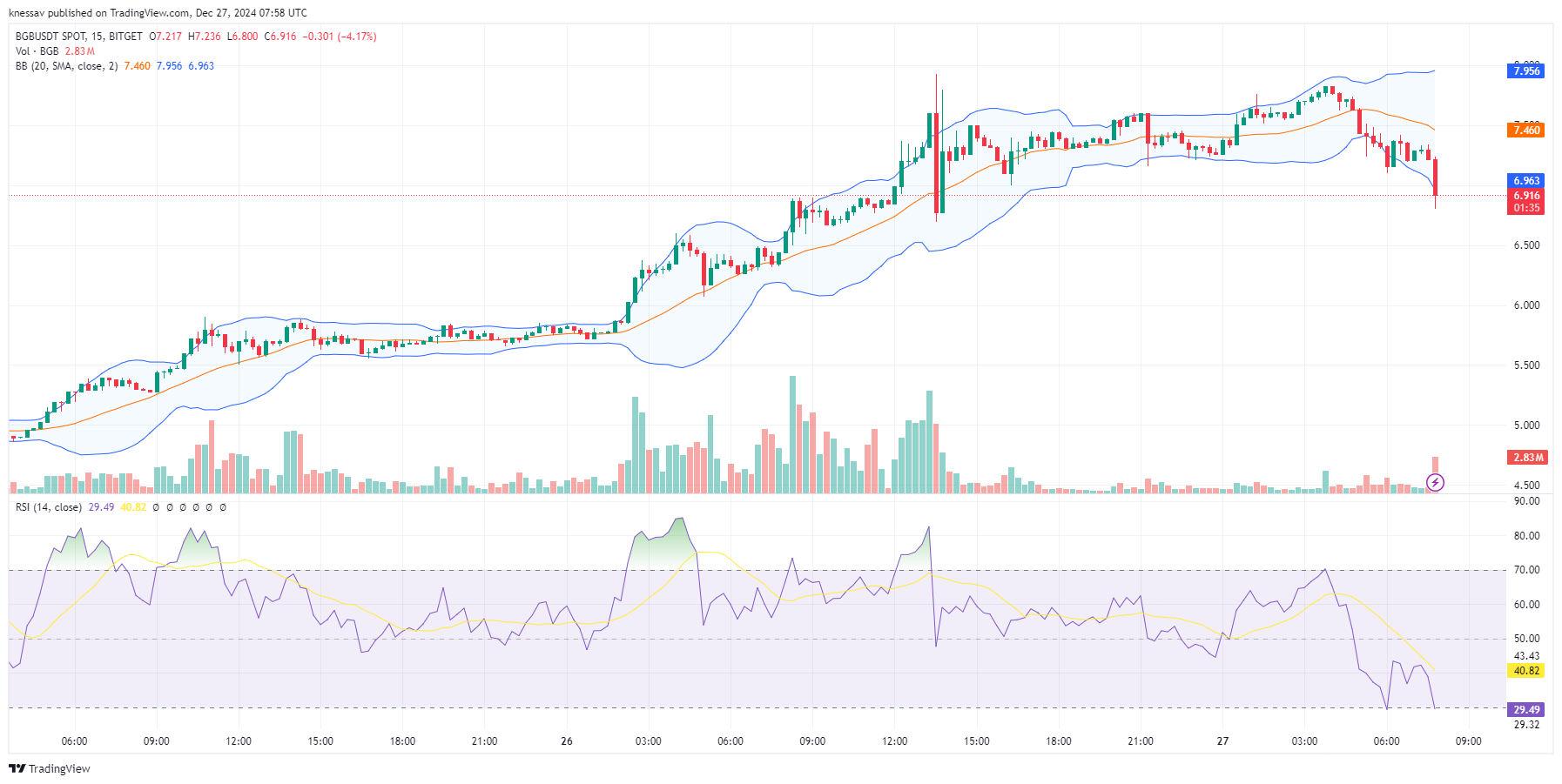Click the 5.500 price scale label
1562x784 pixels.
tap(1526, 365)
